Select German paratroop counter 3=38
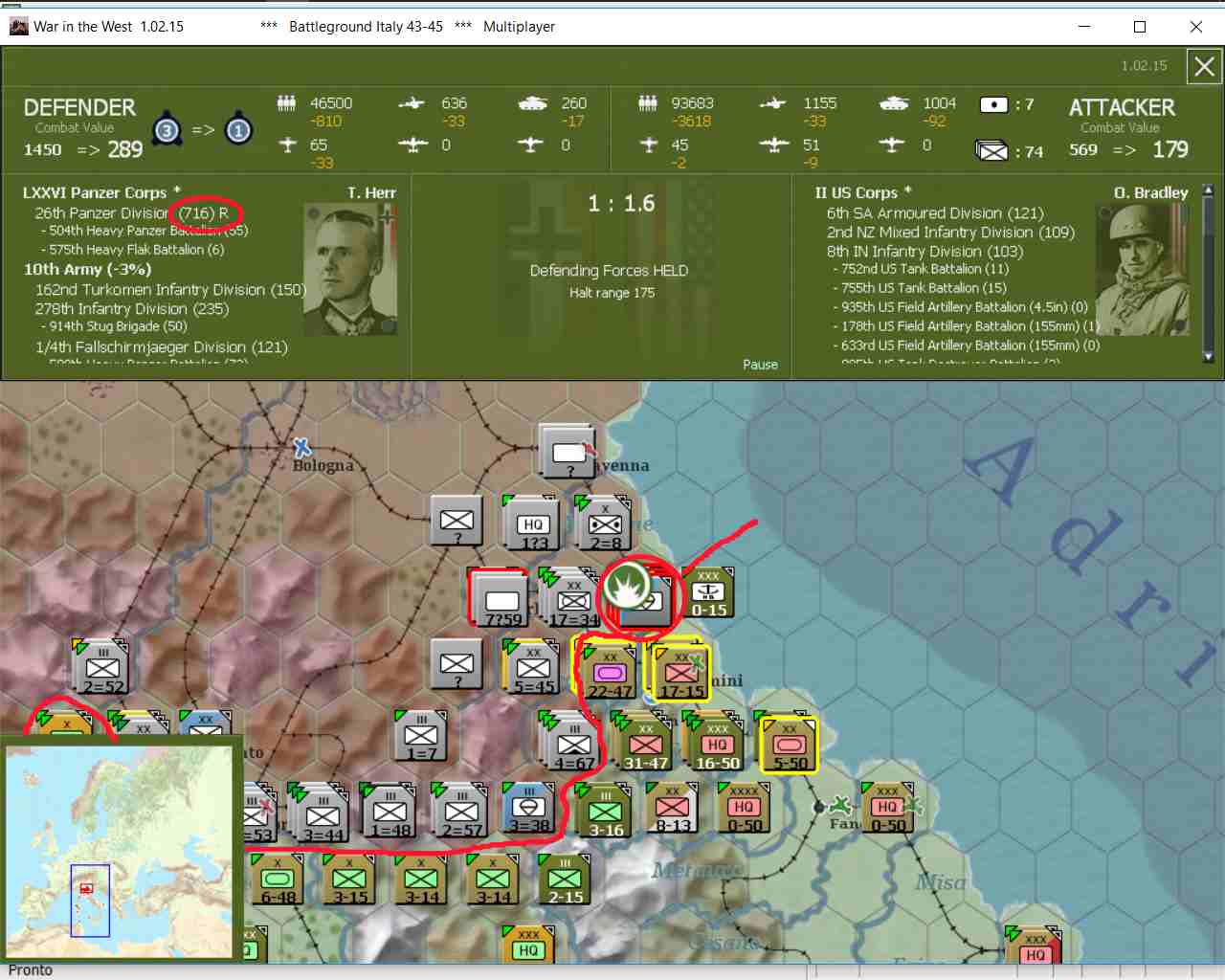This screenshot has height=980, width=1225. pos(528,810)
